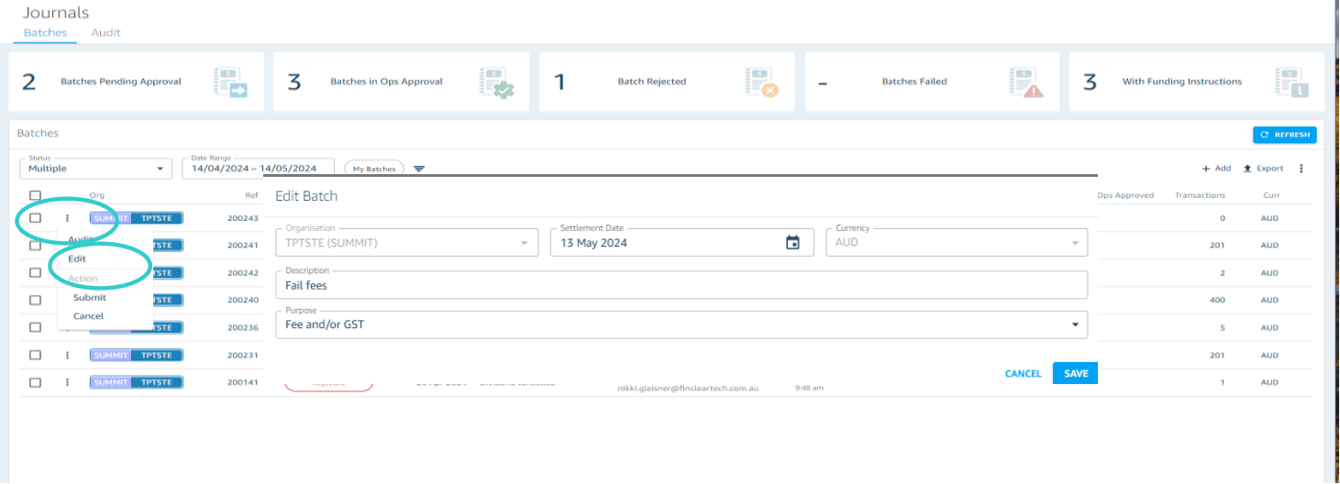Open the kebab menu for batch 200243
Screen dimensions: 1340x484
68,218
